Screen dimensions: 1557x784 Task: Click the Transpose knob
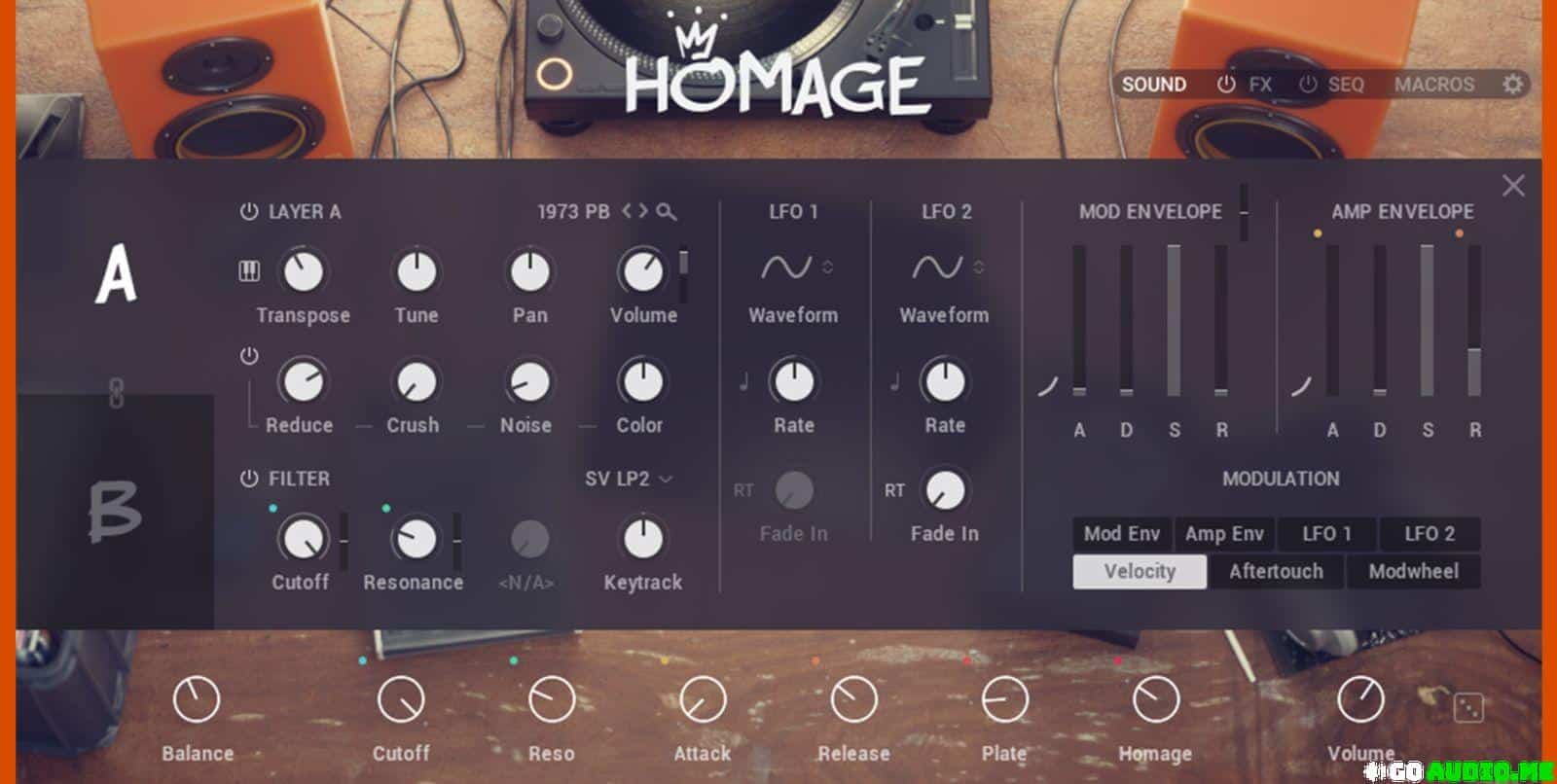click(303, 272)
